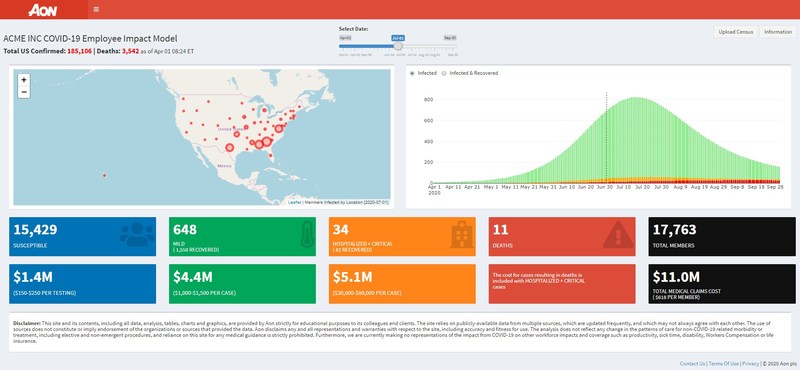The image size is (800, 370).
Task: Click the Total Members card
Action: coord(721,236)
